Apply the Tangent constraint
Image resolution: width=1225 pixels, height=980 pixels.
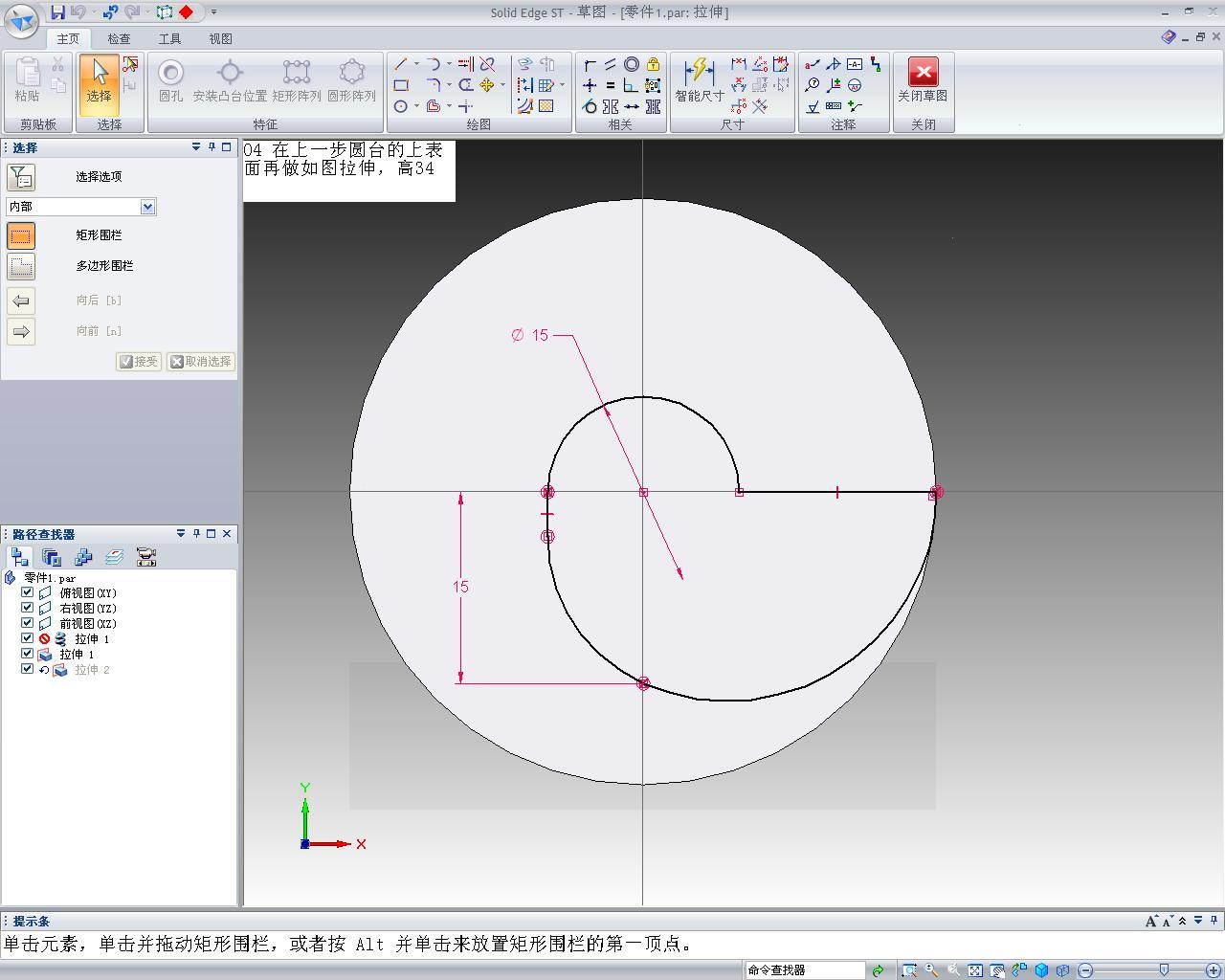[x=590, y=106]
